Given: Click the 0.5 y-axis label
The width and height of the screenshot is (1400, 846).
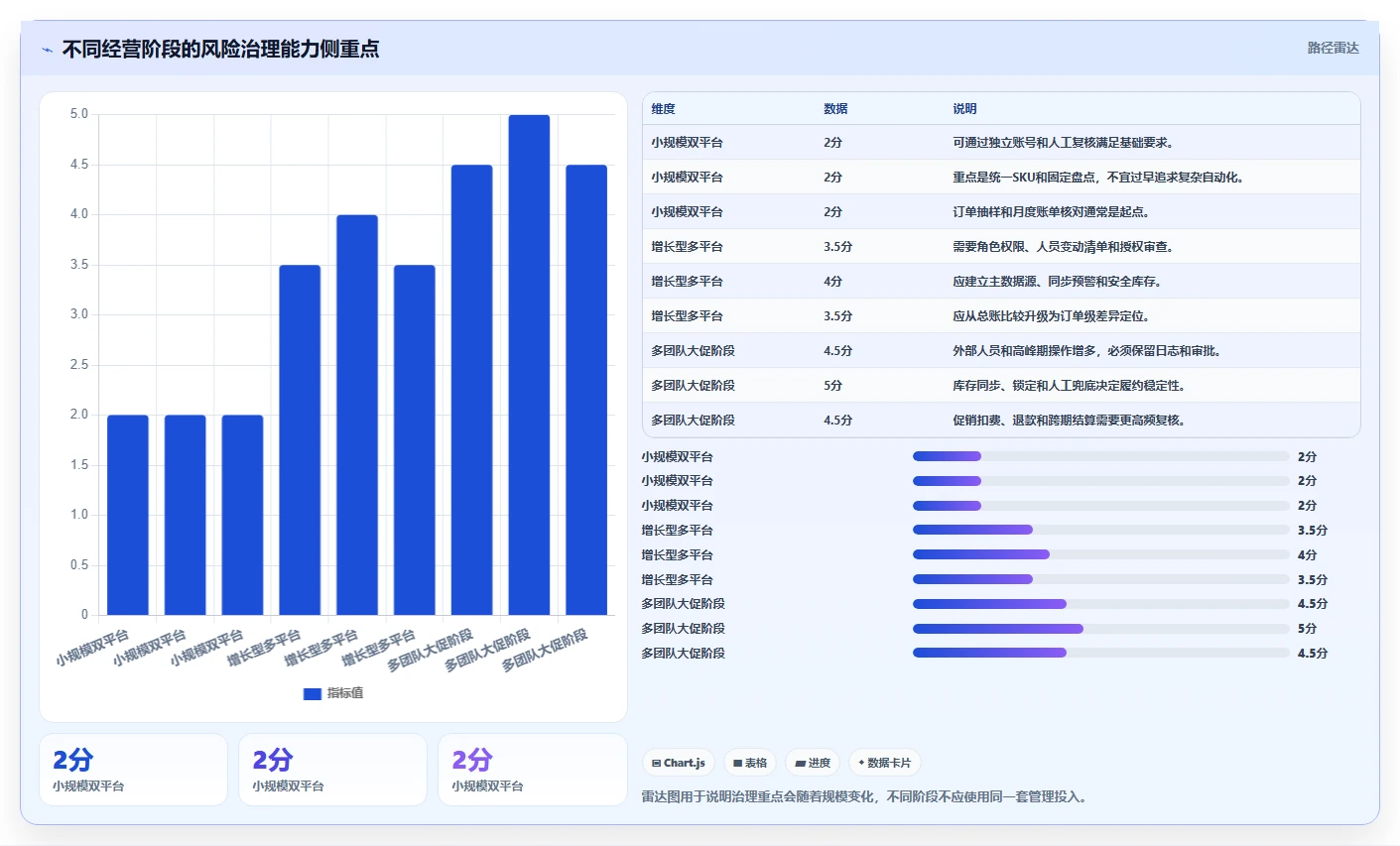Looking at the screenshot, I should point(79,565).
